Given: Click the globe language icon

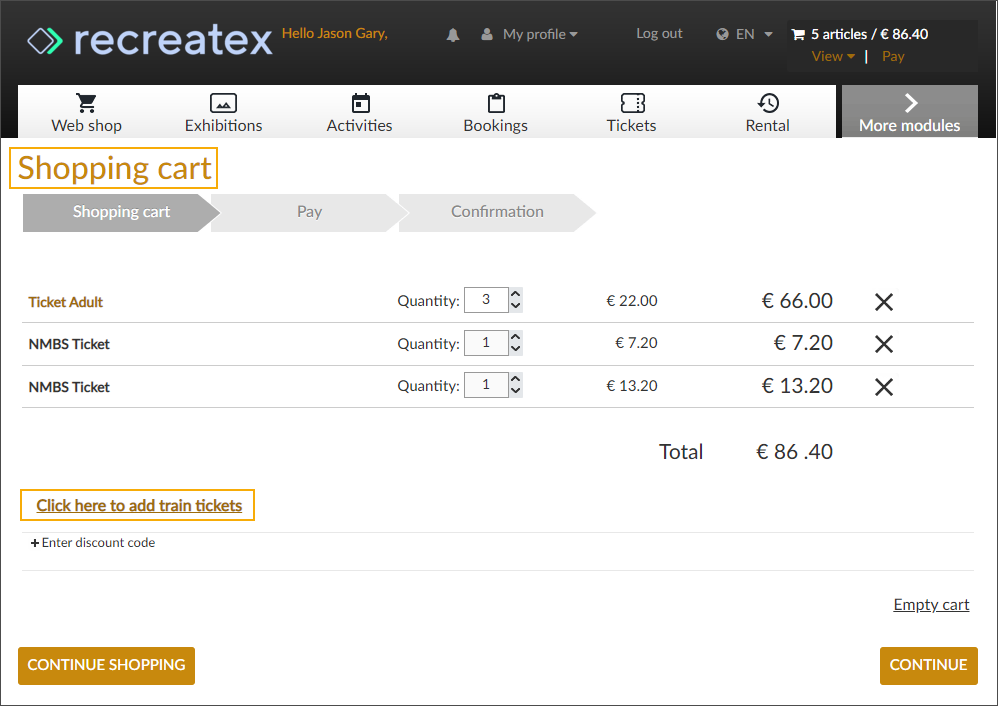Looking at the screenshot, I should (x=722, y=33).
